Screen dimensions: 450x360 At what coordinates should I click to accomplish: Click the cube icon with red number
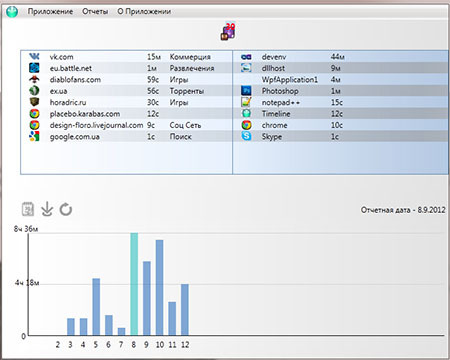click(x=228, y=31)
